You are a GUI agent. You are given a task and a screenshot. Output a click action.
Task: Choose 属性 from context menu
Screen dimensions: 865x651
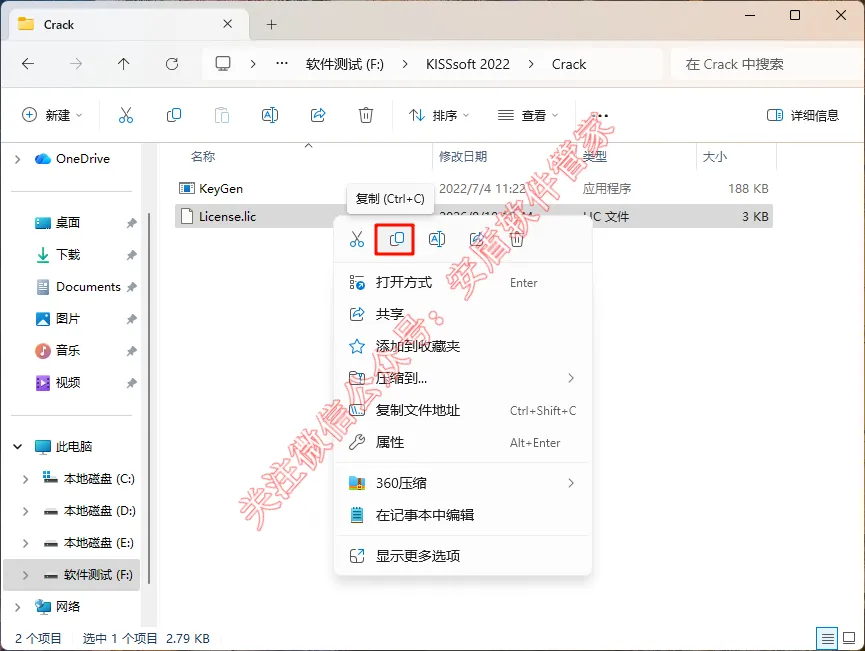462,442
